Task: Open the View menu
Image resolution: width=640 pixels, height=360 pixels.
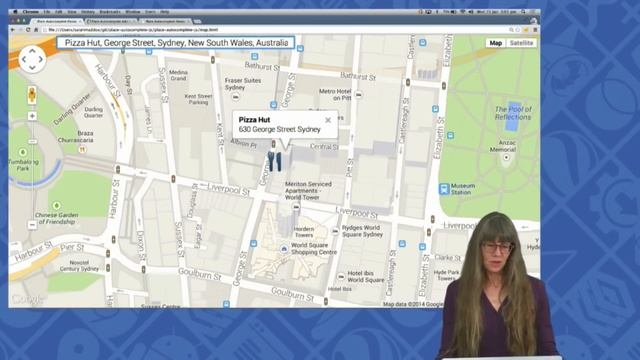Action: pos(72,12)
